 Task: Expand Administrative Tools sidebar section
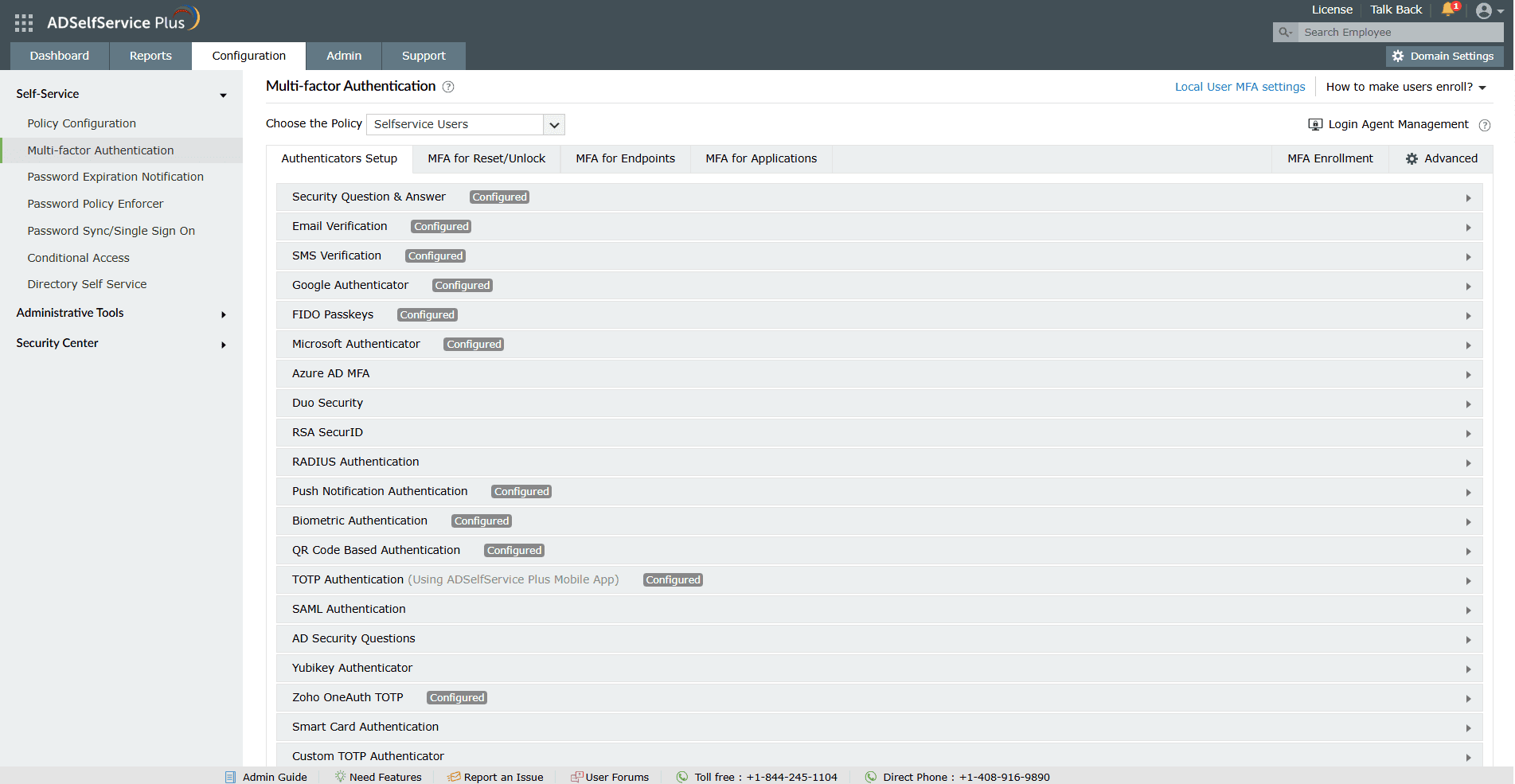[224, 315]
